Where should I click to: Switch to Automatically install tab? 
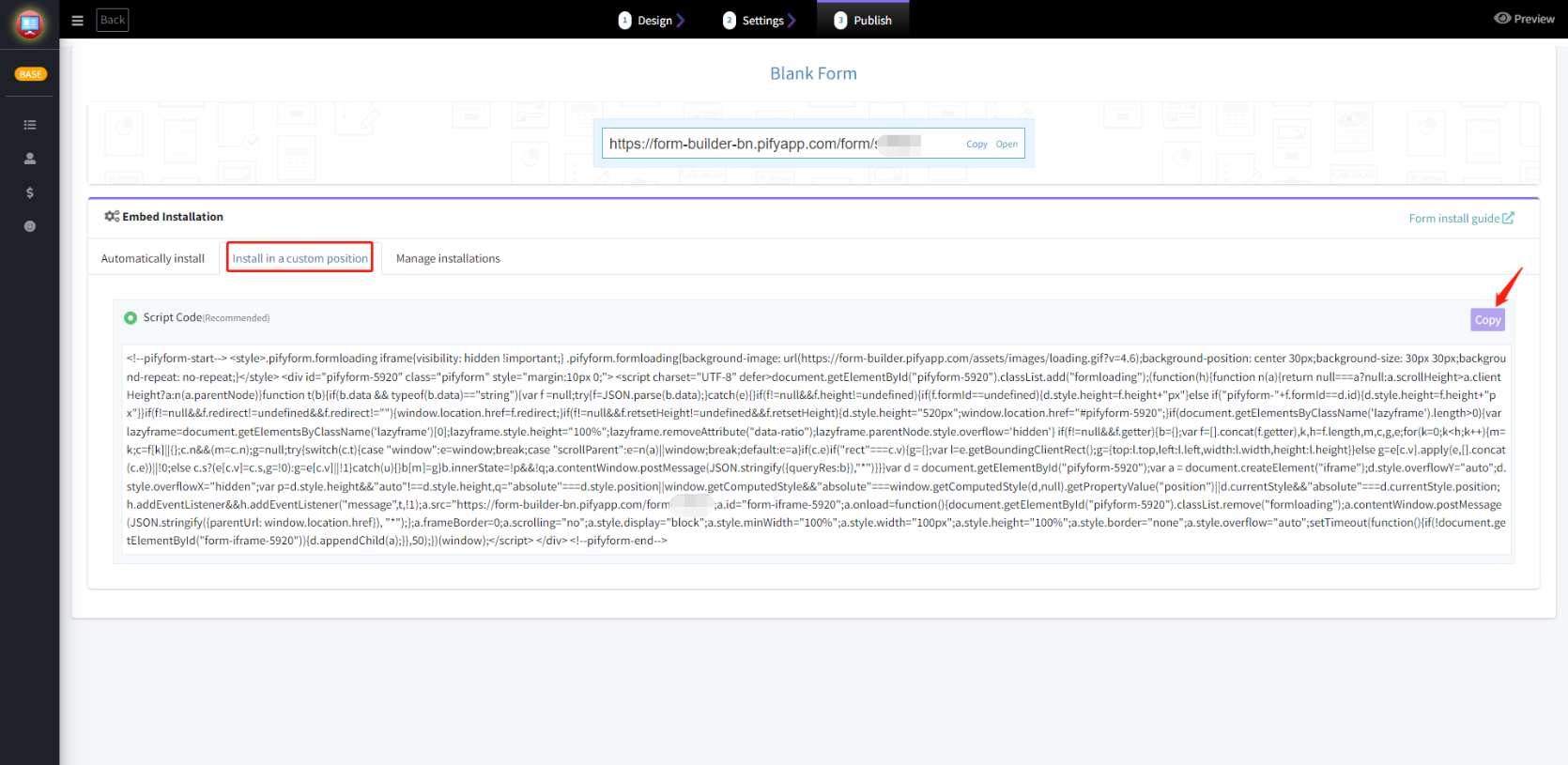point(153,258)
